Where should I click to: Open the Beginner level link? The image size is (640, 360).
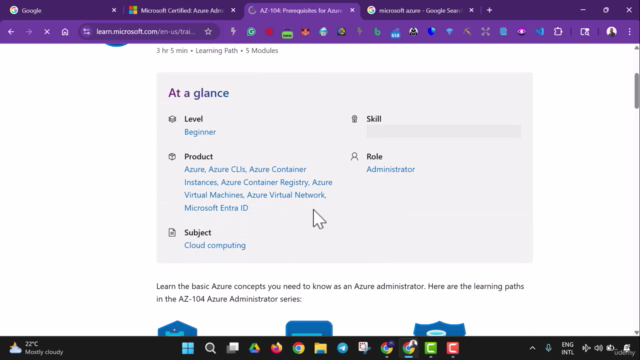pyautogui.click(x=200, y=132)
